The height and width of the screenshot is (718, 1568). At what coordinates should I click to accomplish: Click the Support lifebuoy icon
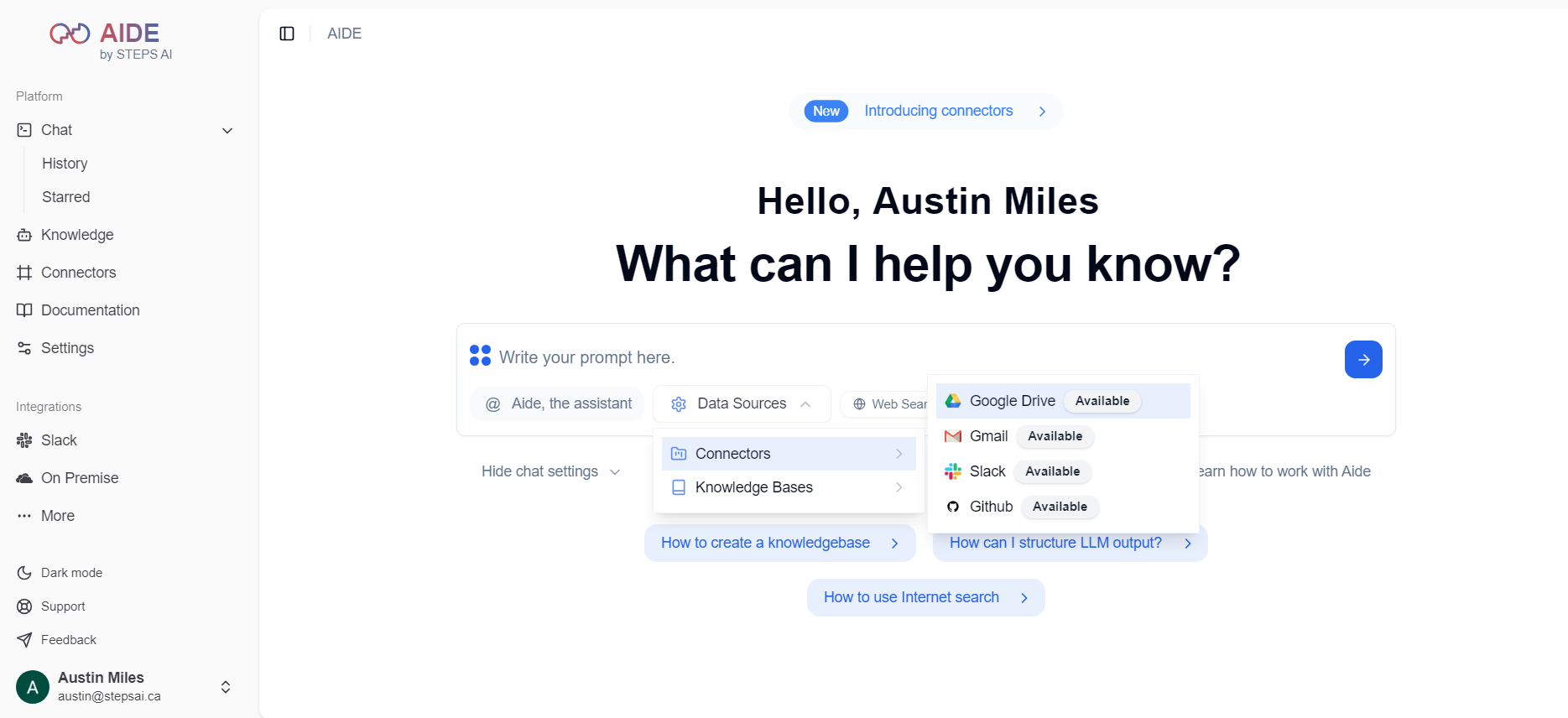tap(24, 606)
